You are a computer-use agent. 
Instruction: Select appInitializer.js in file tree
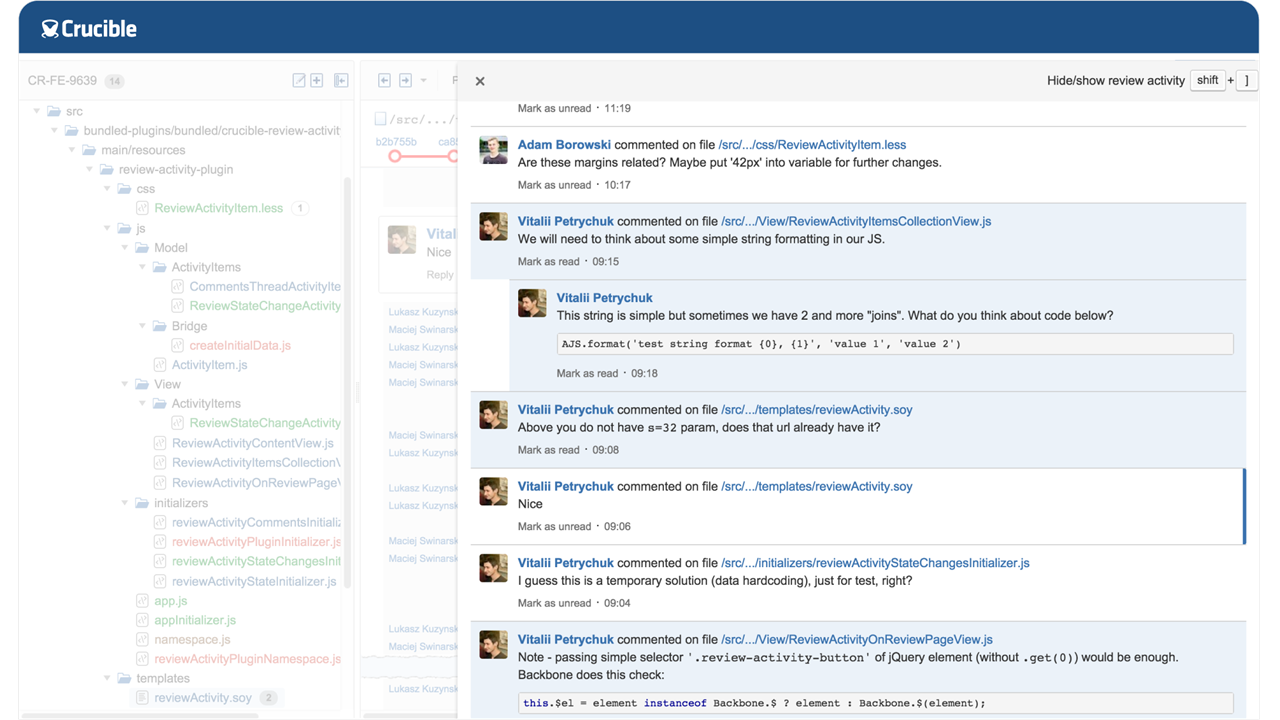[x=195, y=620]
